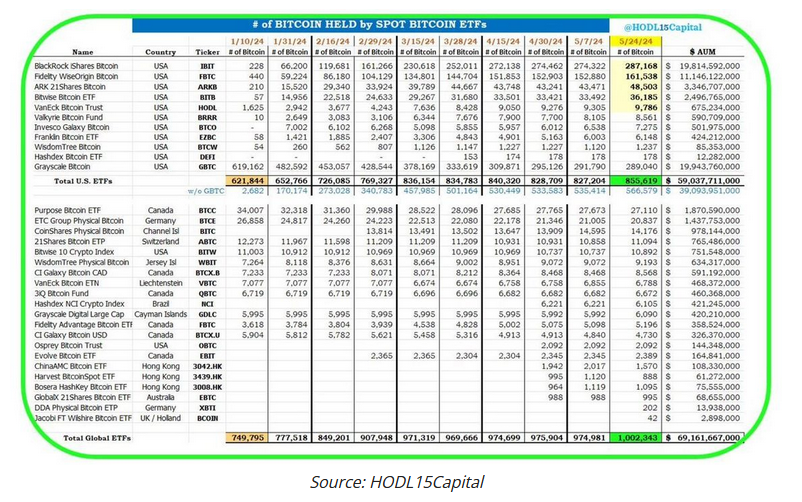This screenshot has height=502, width=802.
Task: Click the highlighted '5/24/24' date header
Action: (x=635, y=41)
